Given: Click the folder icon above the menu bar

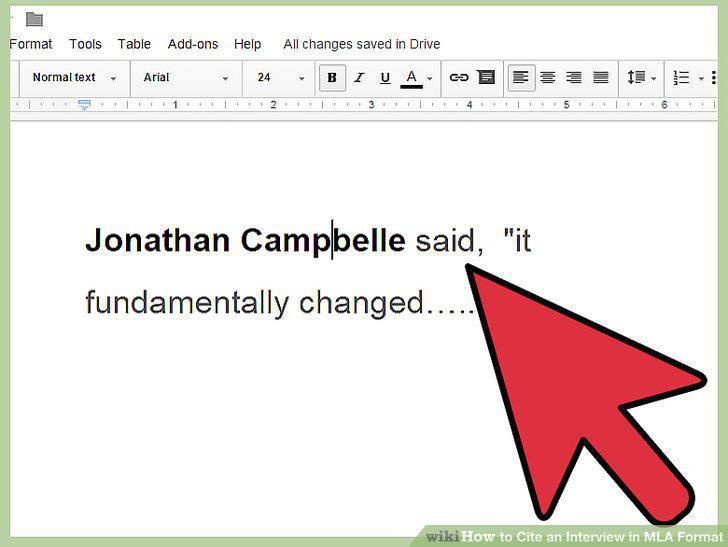Looking at the screenshot, I should point(34,20).
